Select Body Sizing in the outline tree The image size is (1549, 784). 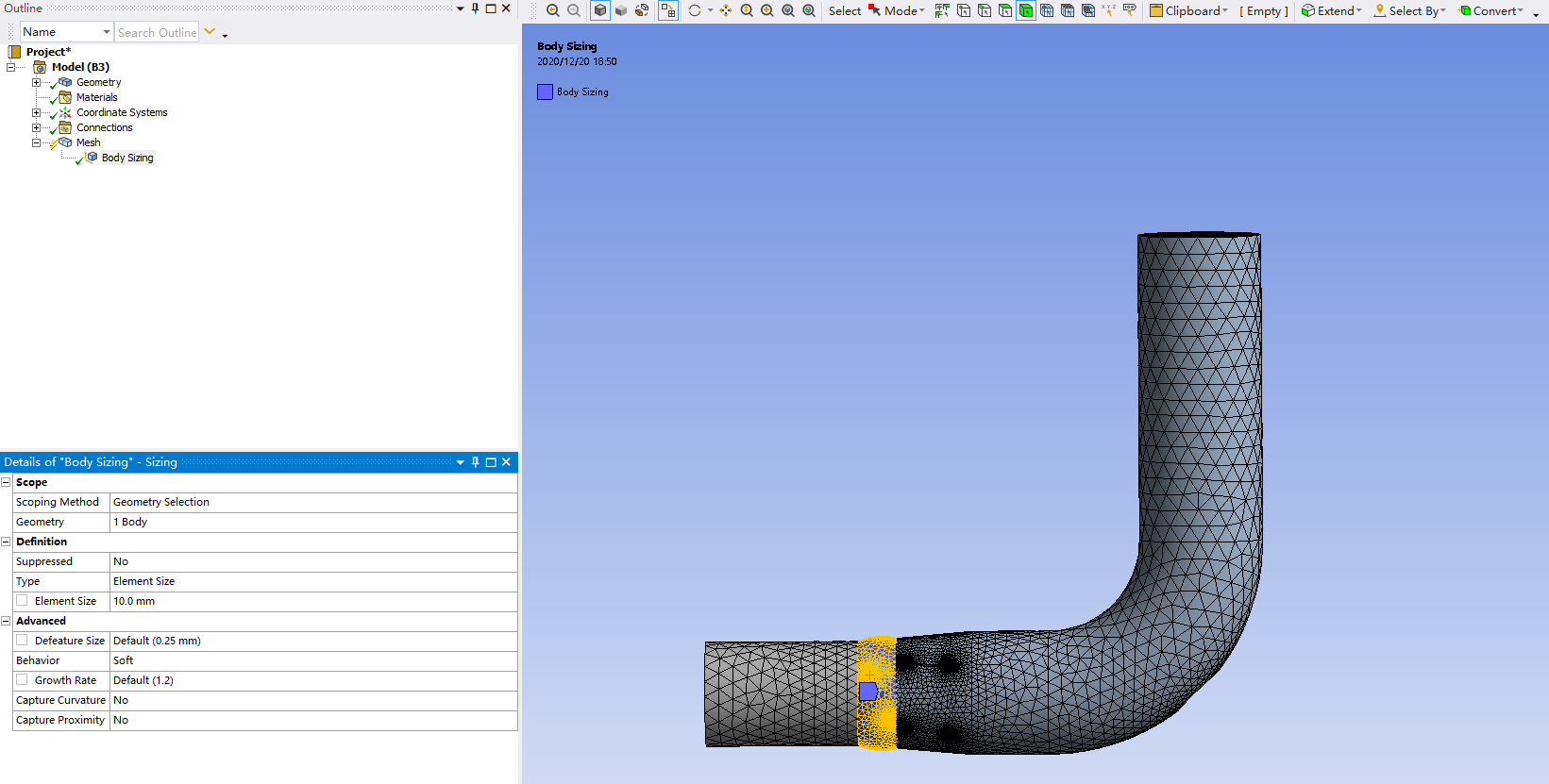(126, 158)
